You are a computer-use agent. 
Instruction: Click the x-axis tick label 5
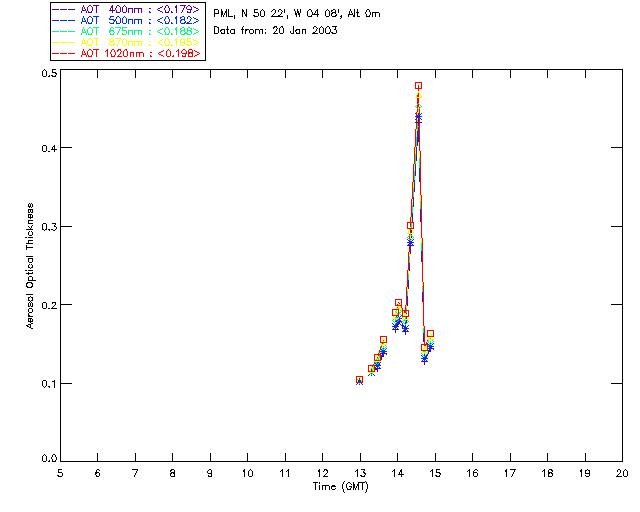(60, 473)
